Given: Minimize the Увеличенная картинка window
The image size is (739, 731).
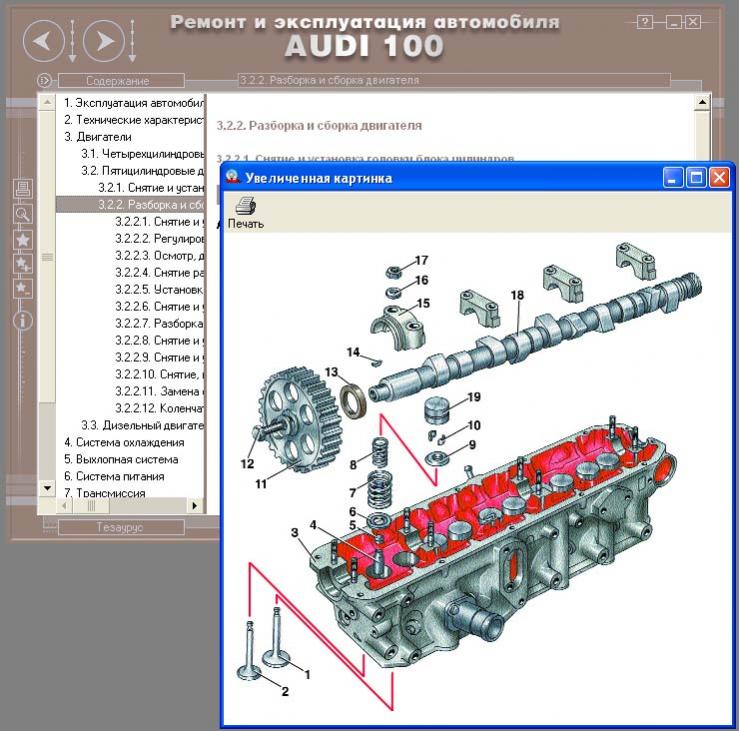Looking at the screenshot, I should [x=673, y=178].
